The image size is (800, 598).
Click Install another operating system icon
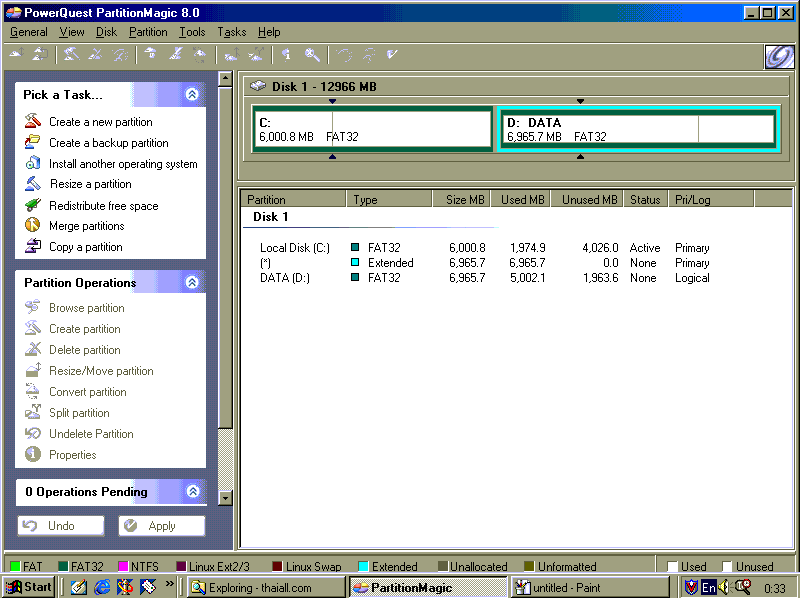32,164
